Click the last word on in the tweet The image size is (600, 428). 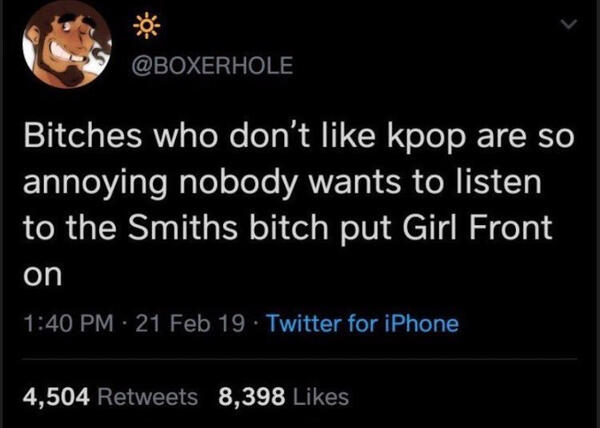click(x=42, y=274)
